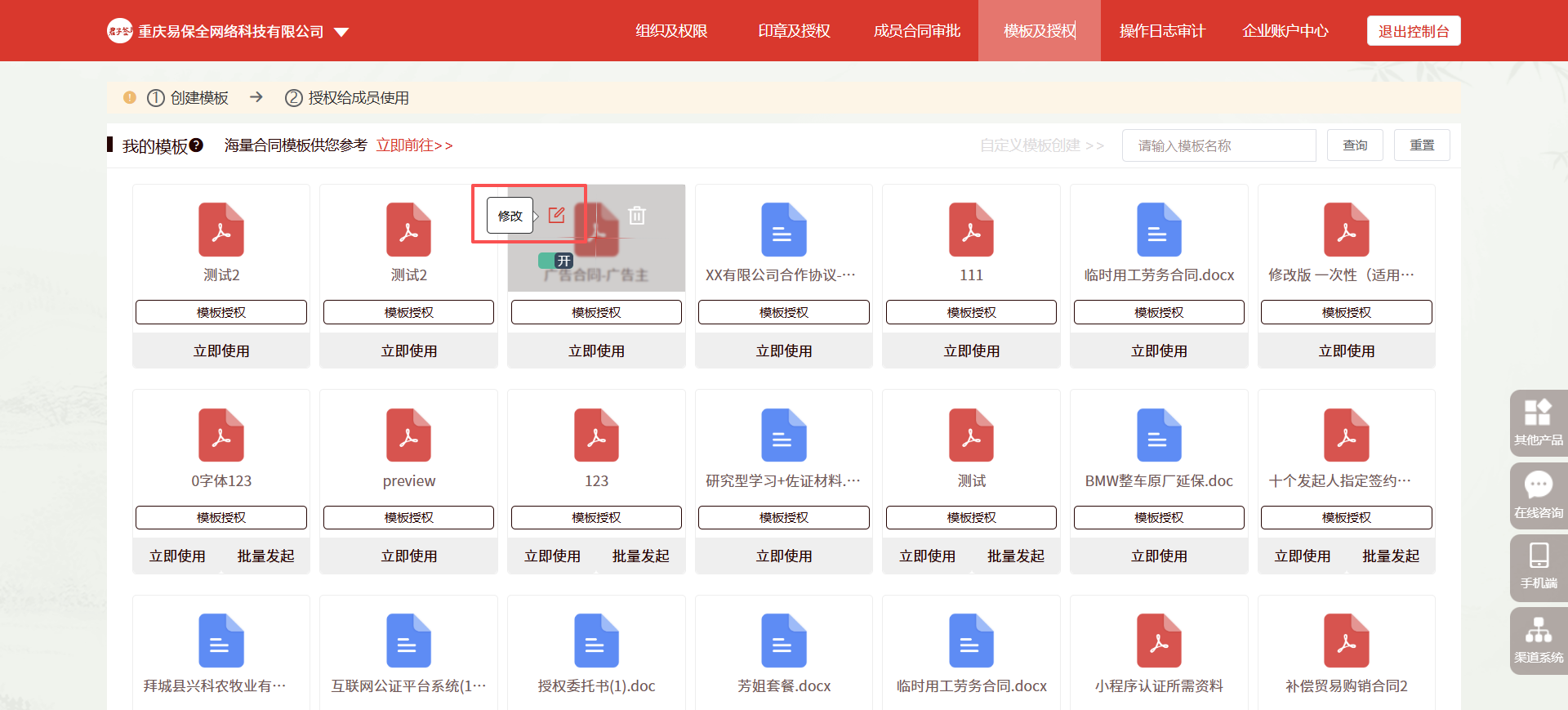Click the 手机端 mobile icon

click(x=1538, y=565)
